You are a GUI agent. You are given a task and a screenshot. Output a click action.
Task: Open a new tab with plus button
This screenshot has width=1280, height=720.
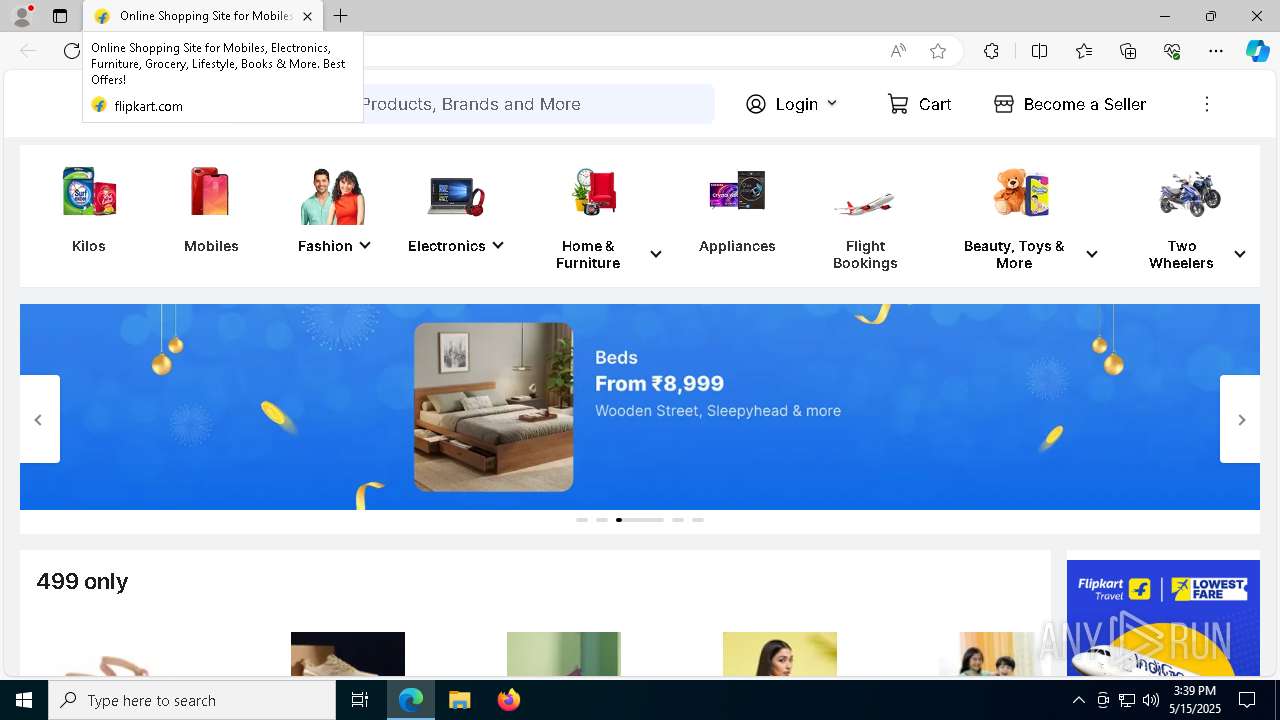pos(341,16)
